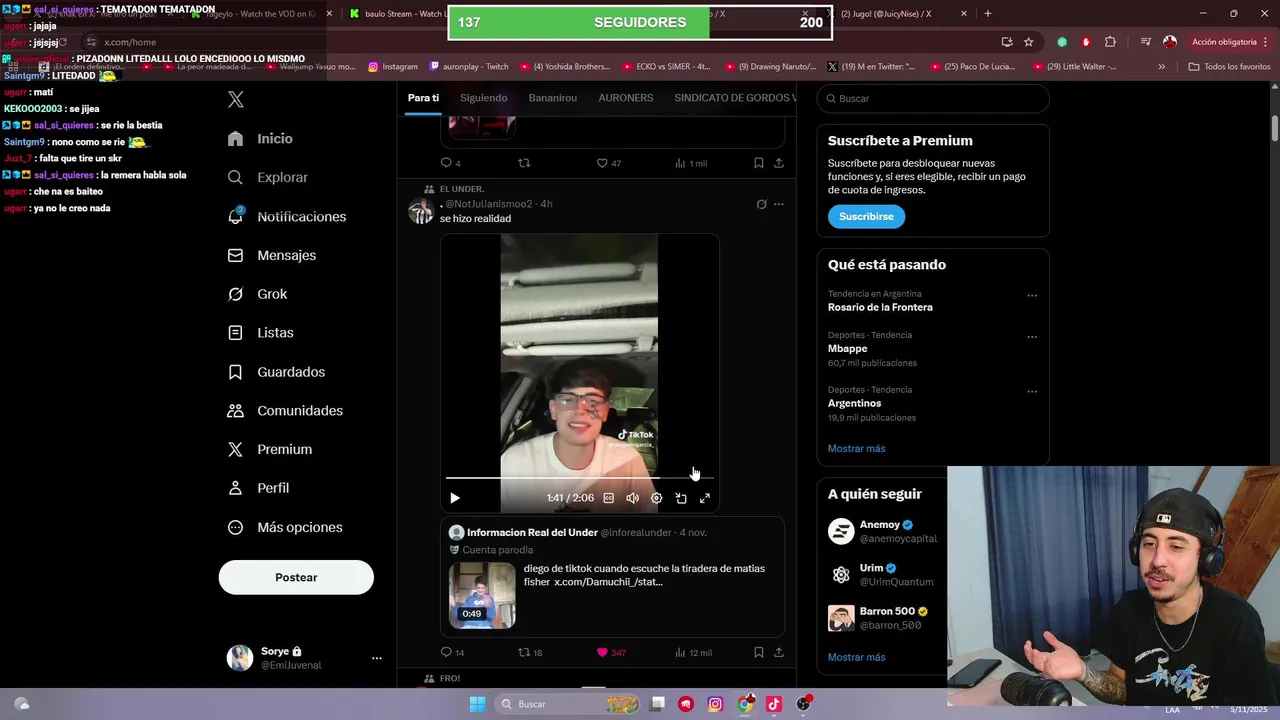Bookmark this page star icon
Screen dimensions: 1280x720
point(1028,42)
